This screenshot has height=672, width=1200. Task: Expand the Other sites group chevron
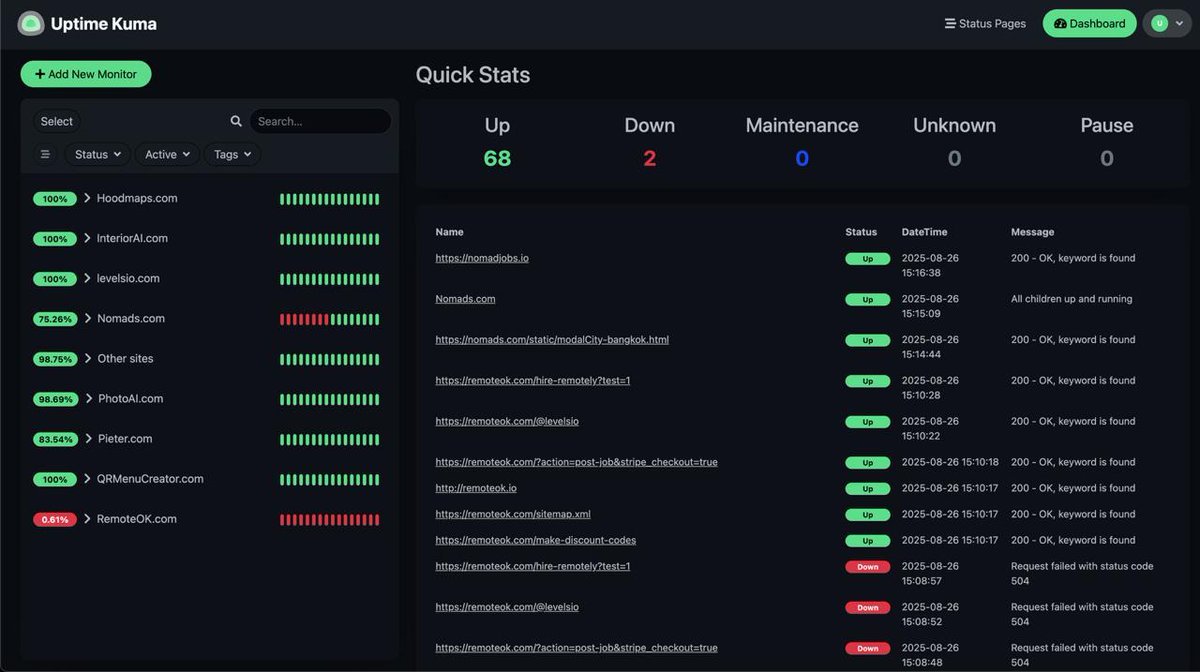point(88,358)
